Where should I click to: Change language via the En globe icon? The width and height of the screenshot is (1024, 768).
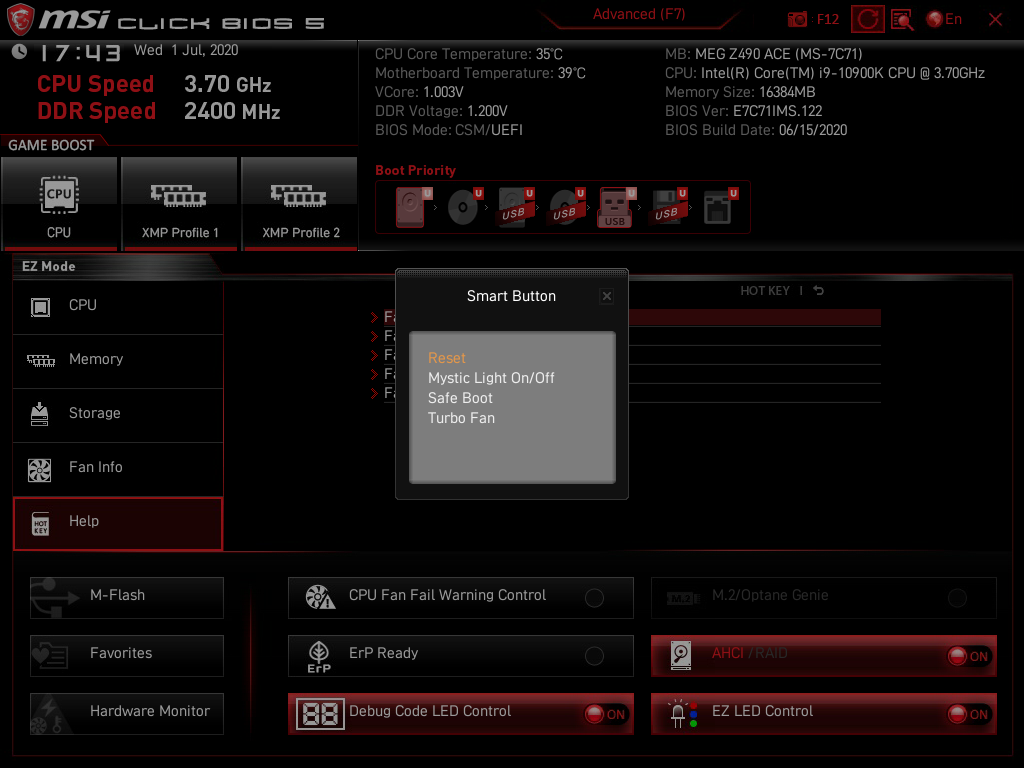pyautogui.click(x=944, y=20)
